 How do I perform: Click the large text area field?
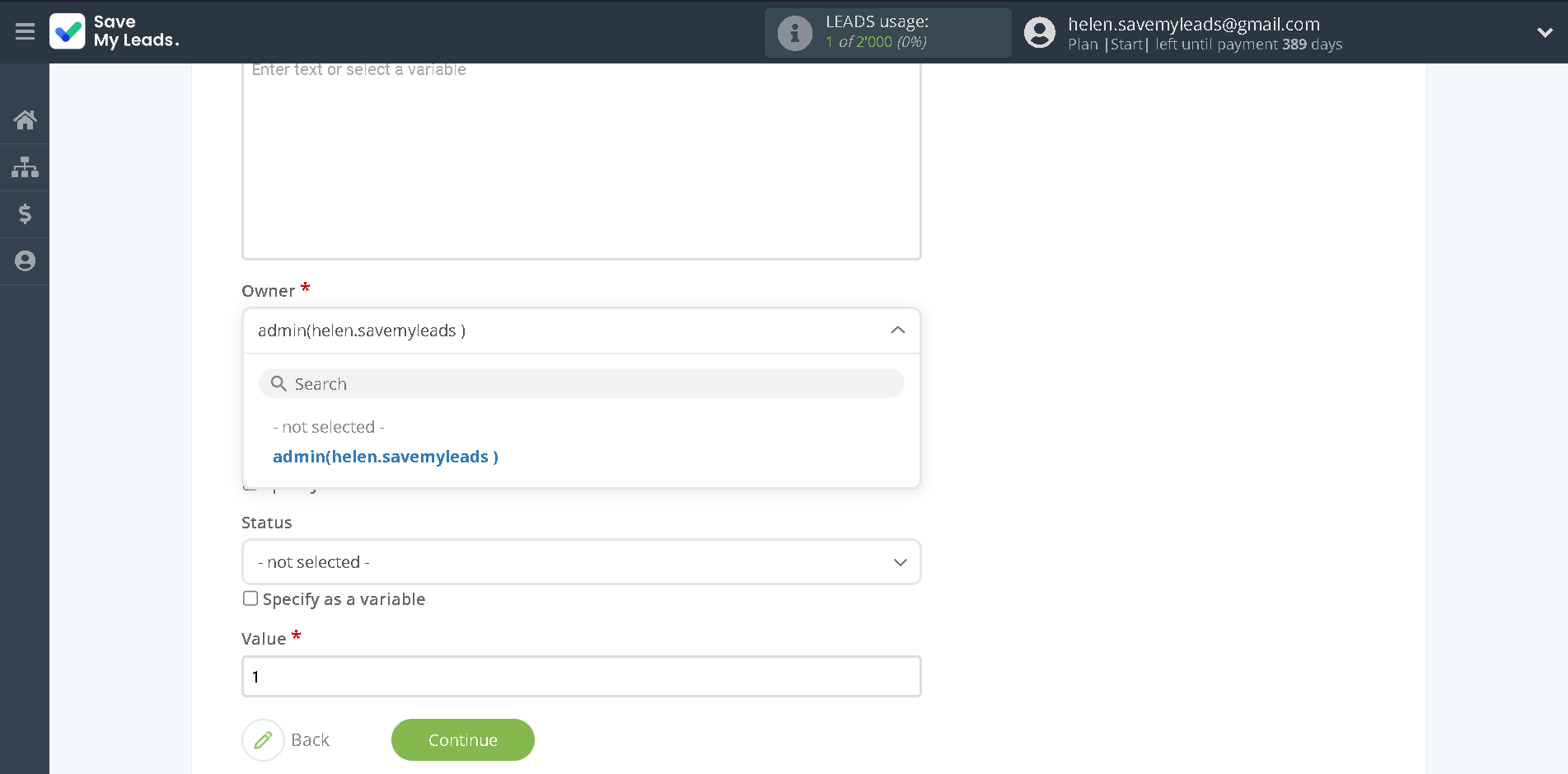[582, 161]
